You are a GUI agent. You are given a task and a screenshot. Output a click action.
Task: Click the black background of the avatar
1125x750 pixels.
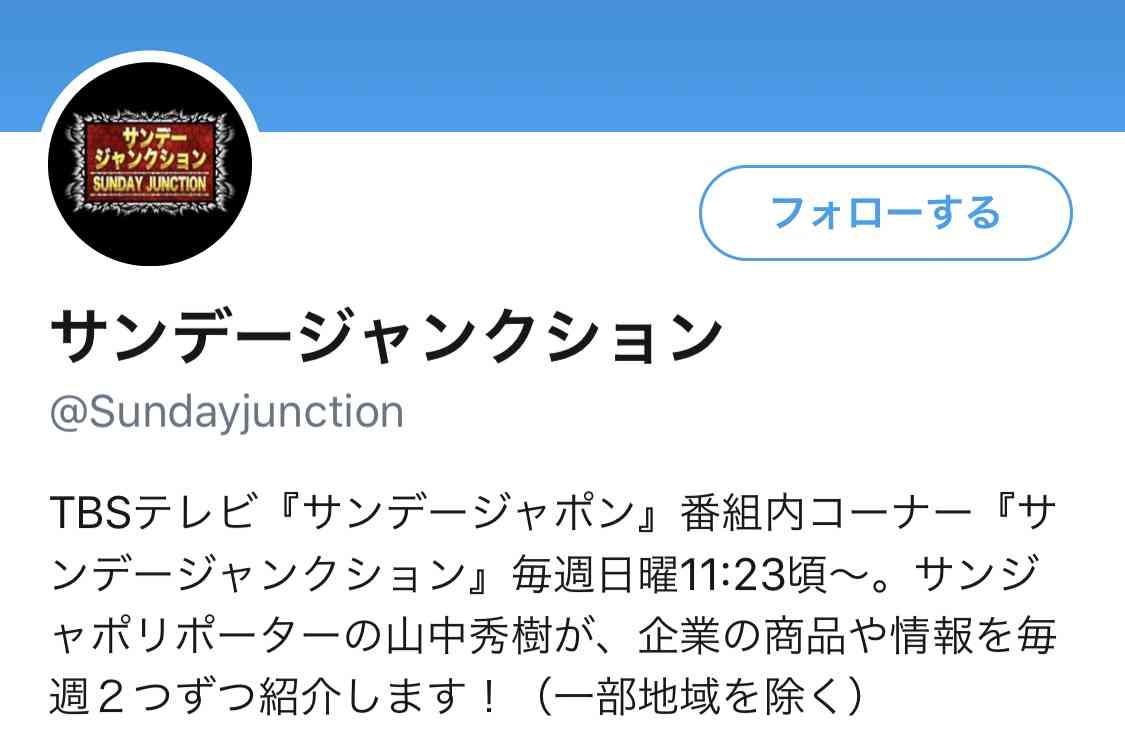(x=150, y=240)
